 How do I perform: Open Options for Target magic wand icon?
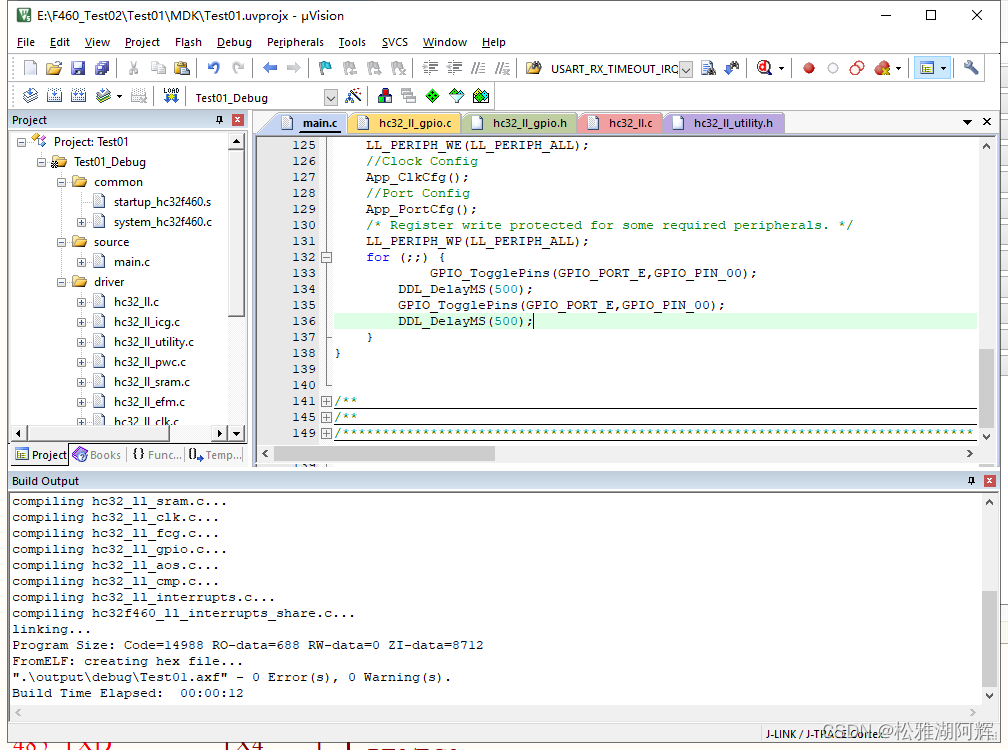click(353, 96)
